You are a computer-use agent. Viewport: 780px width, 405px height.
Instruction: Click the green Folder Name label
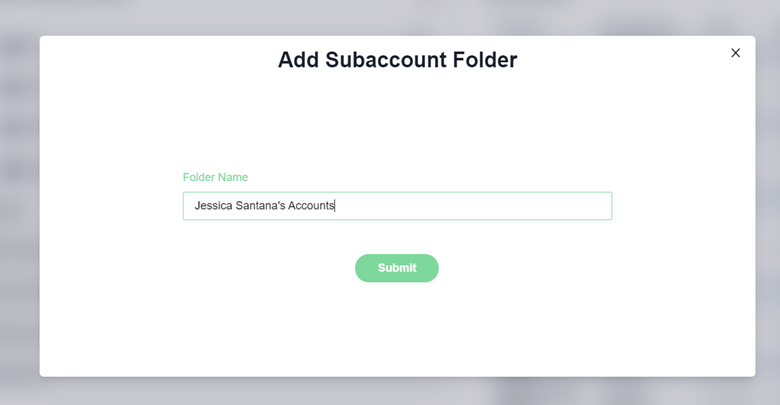point(215,177)
